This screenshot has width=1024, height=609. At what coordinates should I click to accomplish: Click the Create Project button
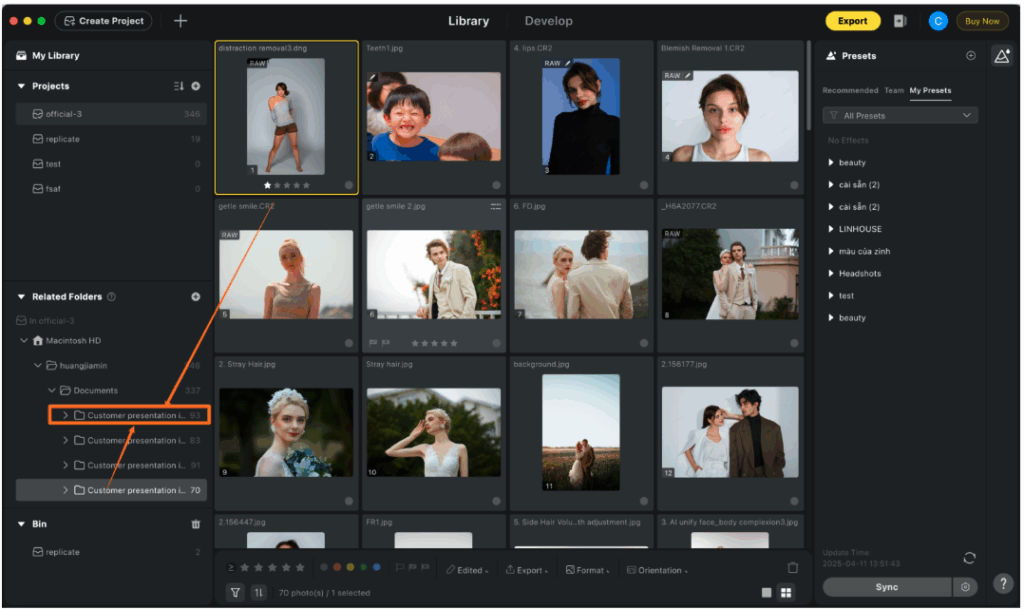[x=104, y=21]
